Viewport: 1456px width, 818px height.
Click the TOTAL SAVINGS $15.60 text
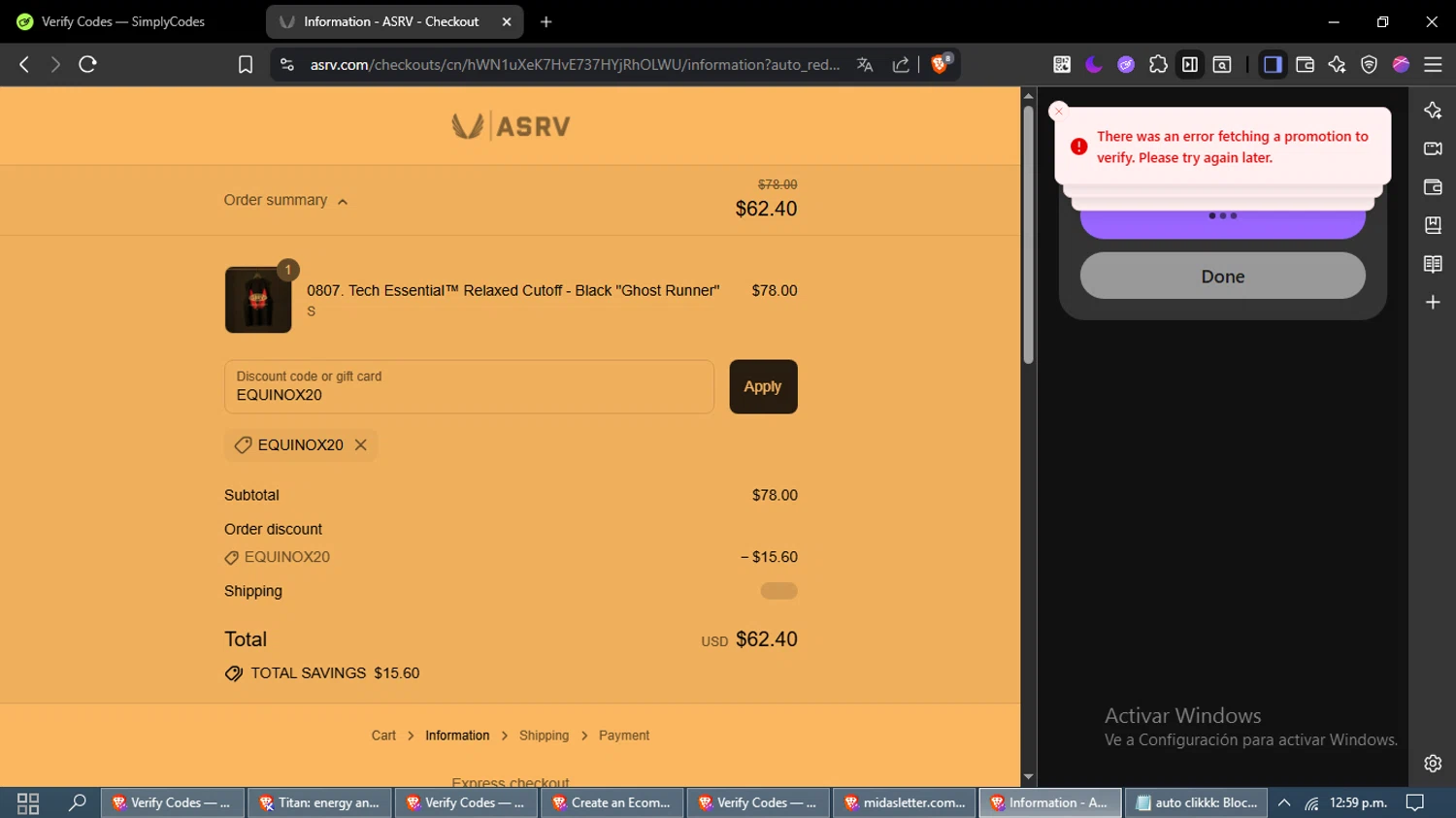point(335,673)
